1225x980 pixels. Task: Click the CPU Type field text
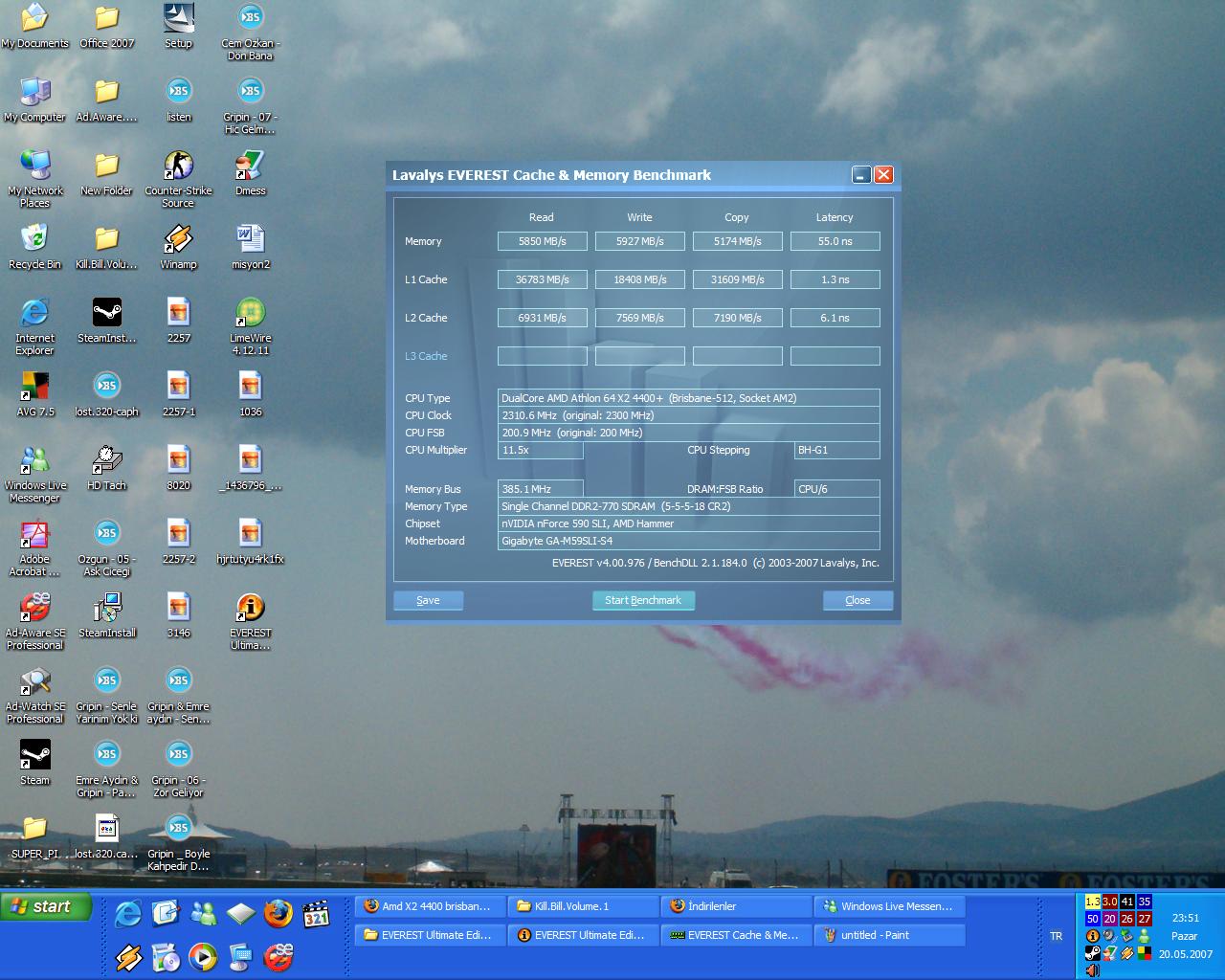tap(688, 398)
